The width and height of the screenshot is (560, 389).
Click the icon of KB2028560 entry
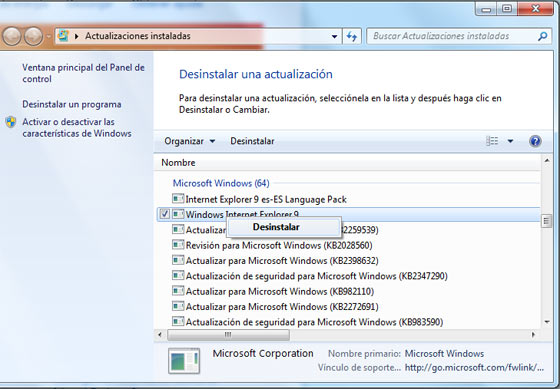point(178,245)
